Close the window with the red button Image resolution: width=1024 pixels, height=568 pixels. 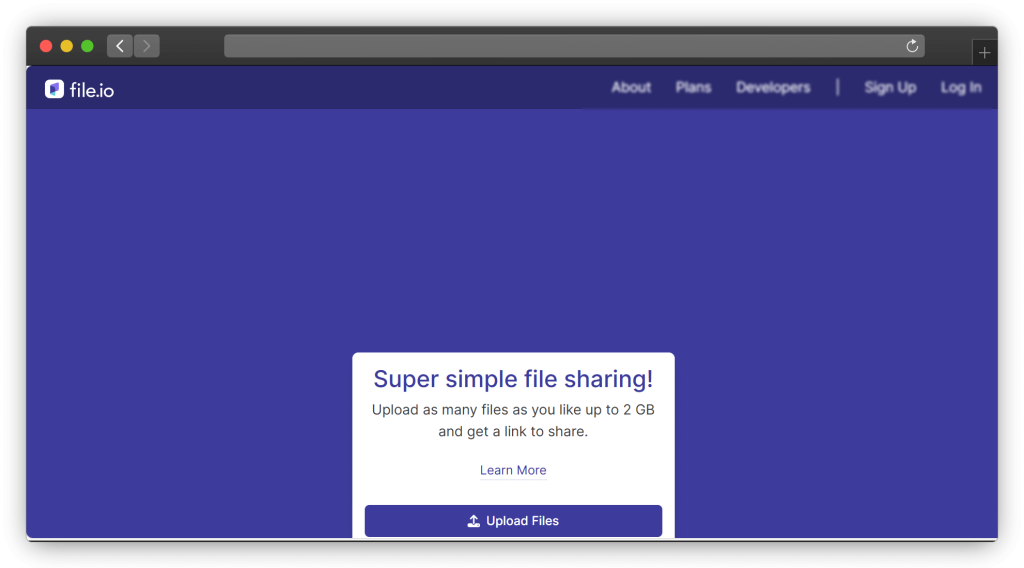46,46
